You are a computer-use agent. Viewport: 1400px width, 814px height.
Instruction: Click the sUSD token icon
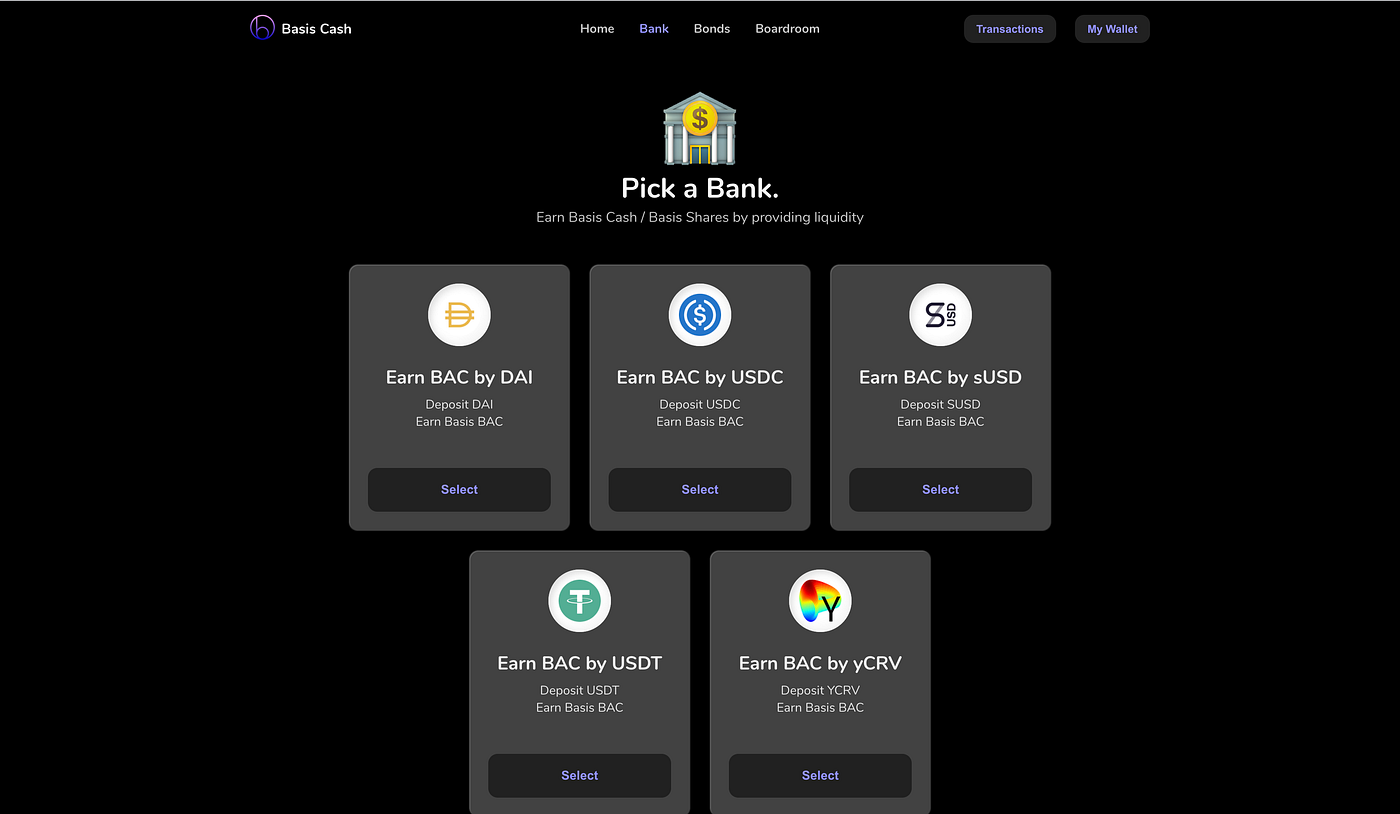tap(940, 315)
